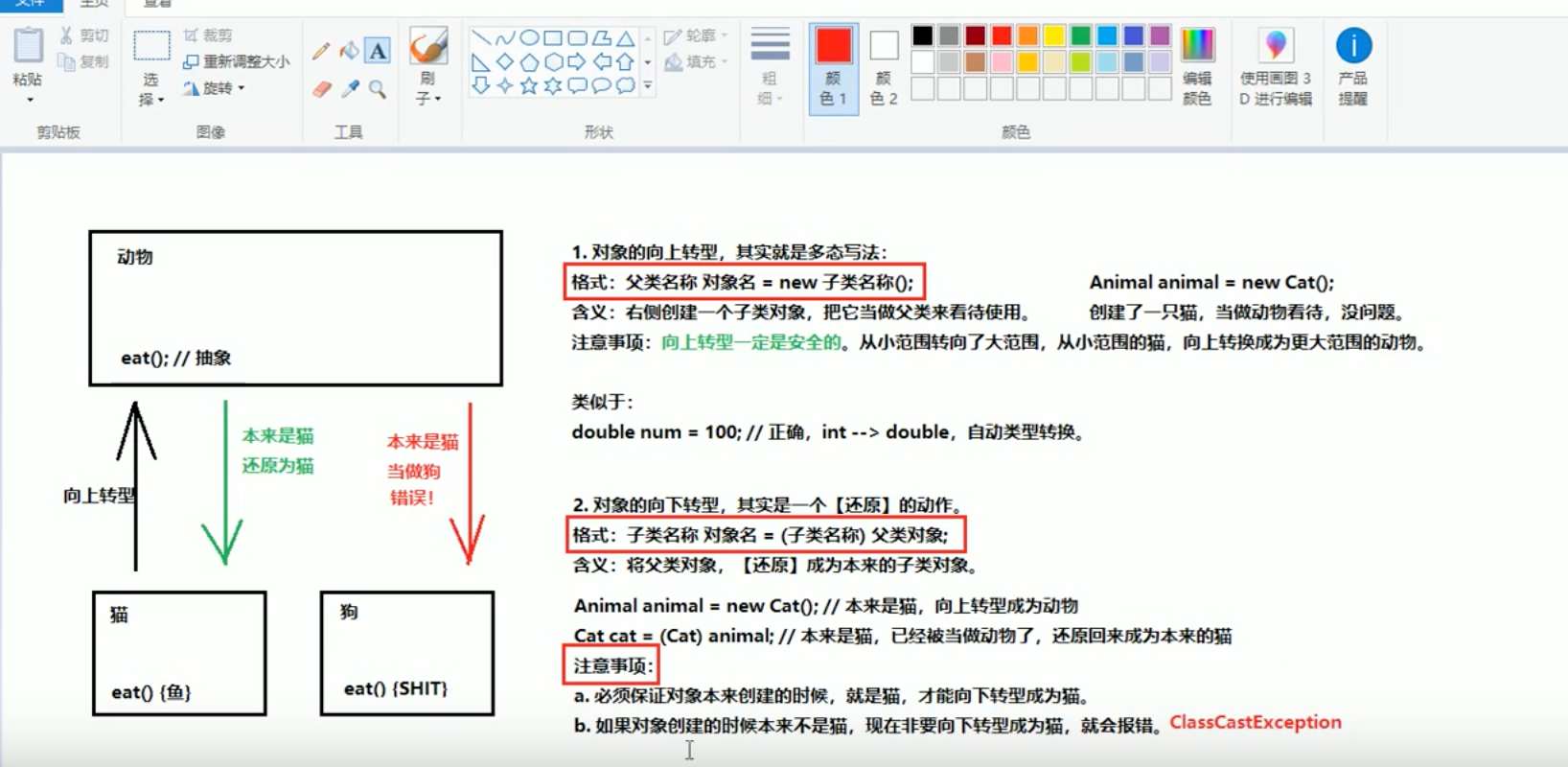Viewport: 1568px width, 767px height.
Task: Choose the Right arrow shape
Action: (577, 62)
